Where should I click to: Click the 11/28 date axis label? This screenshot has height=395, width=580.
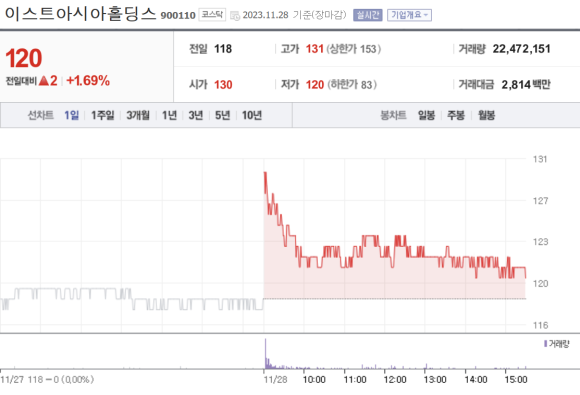(275, 380)
